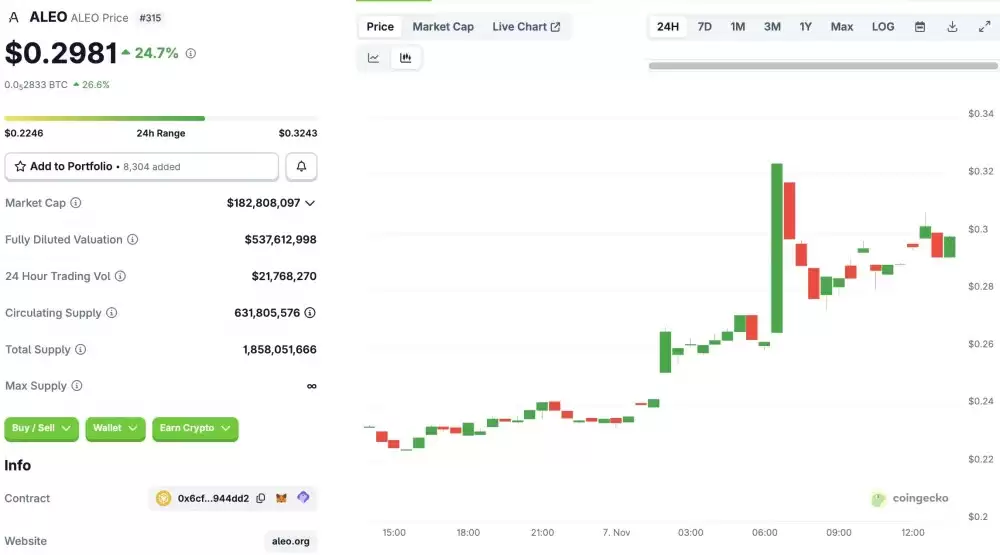Add token to MetaMask via fox icon
Image resolution: width=1000 pixels, height=555 pixels.
pos(282,498)
